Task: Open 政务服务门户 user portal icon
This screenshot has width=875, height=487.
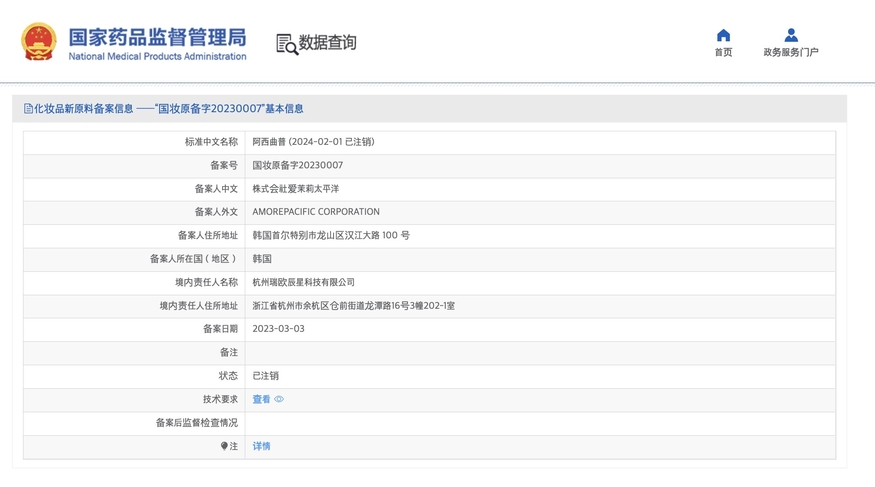Action: pos(791,35)
